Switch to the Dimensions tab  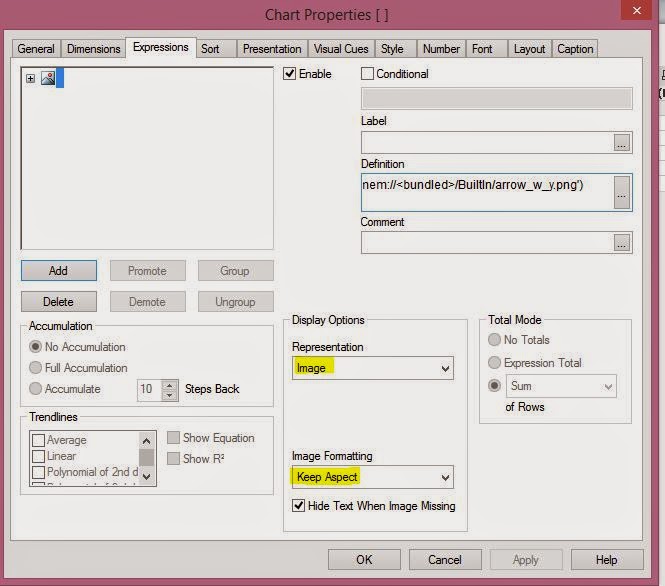tap(94, 49)
